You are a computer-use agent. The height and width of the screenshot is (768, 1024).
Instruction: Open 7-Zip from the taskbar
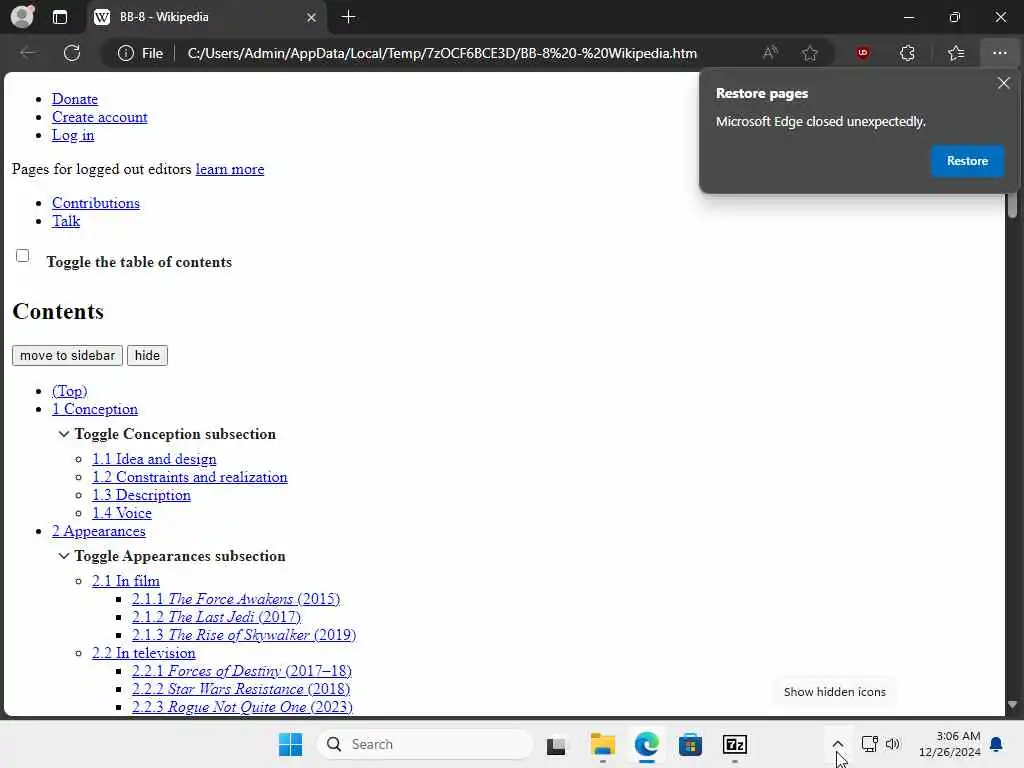pos(735,745)
